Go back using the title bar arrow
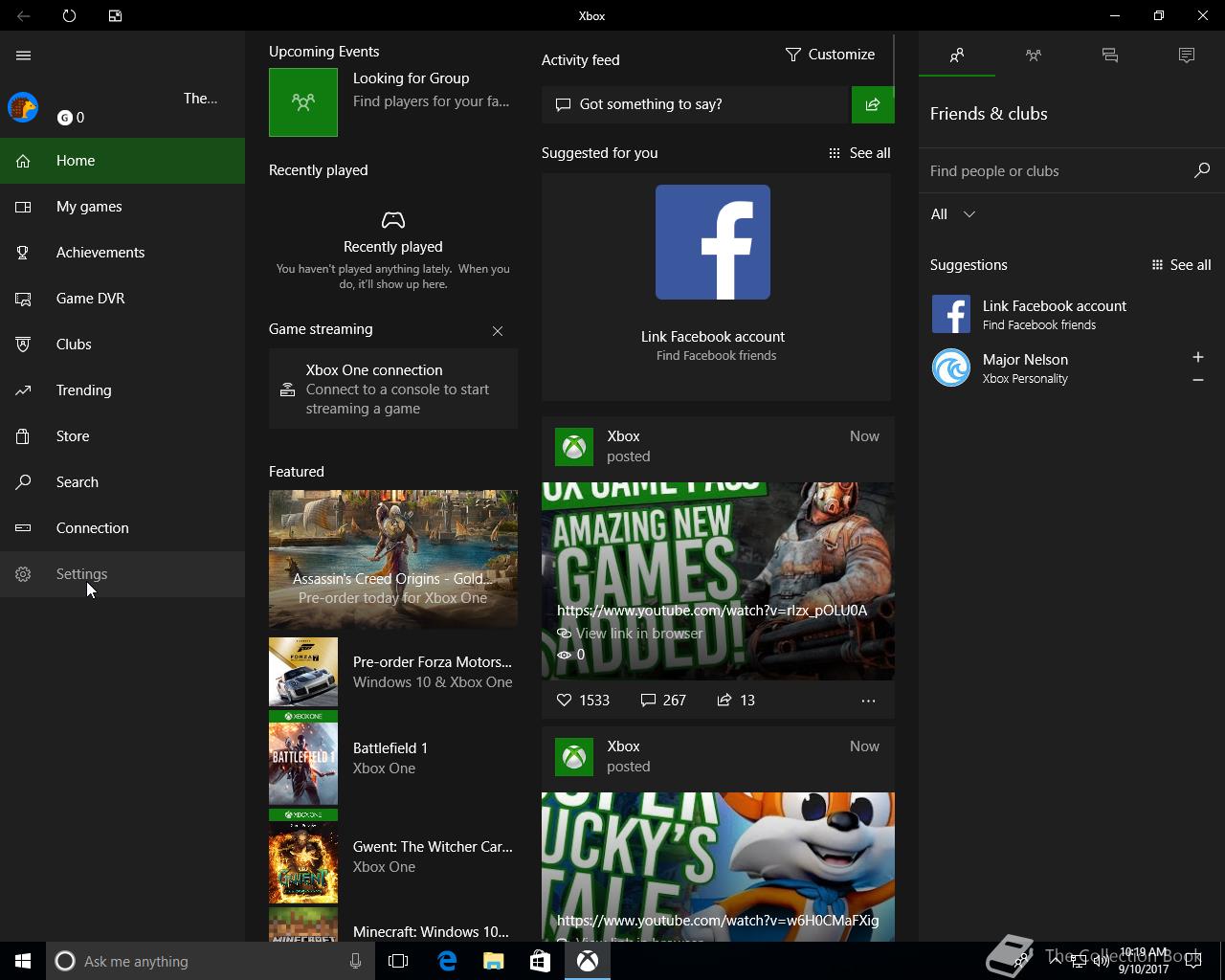 tap(24, 15)
